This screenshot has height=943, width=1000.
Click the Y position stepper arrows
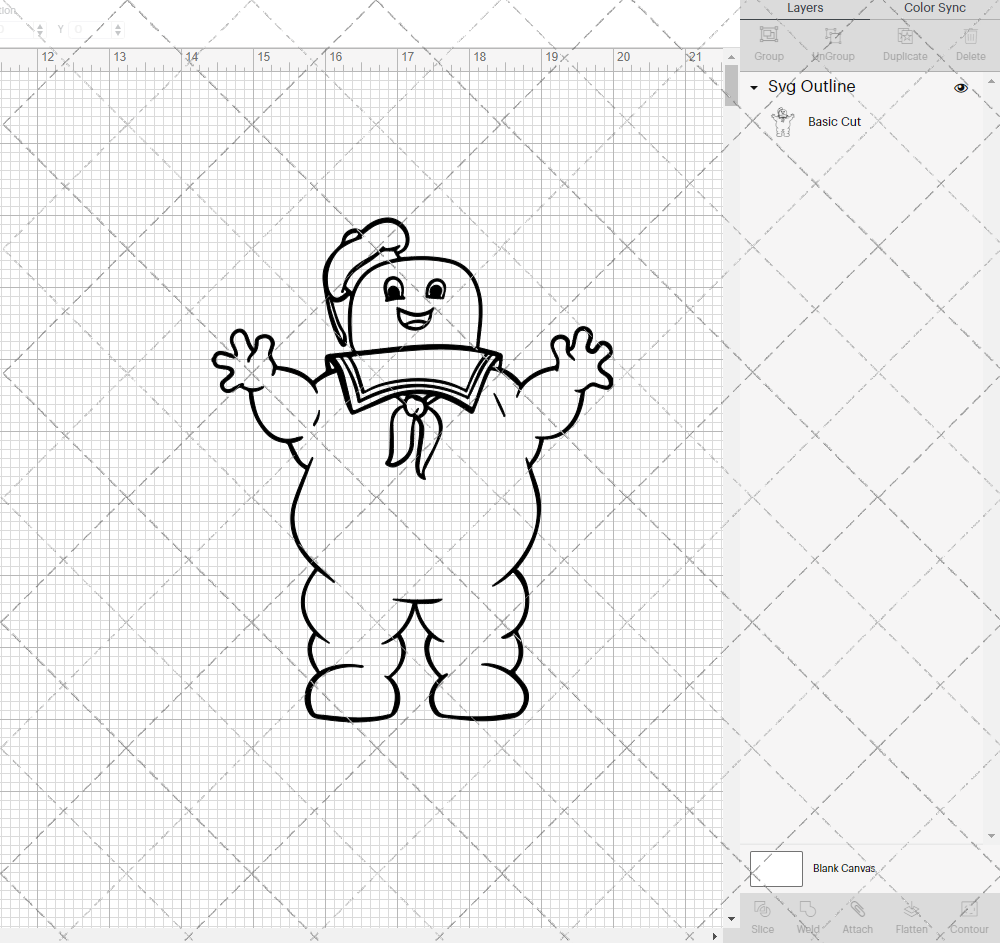coord(118,29)
